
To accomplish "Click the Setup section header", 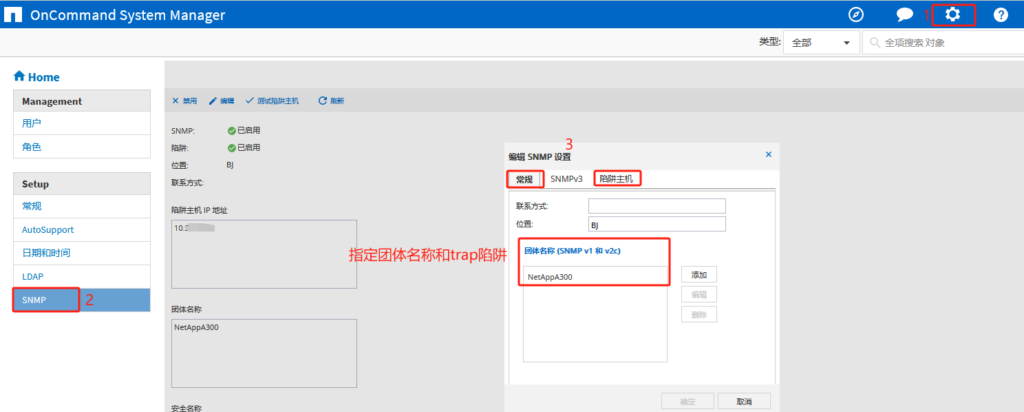I will click(x=82, y=184).
